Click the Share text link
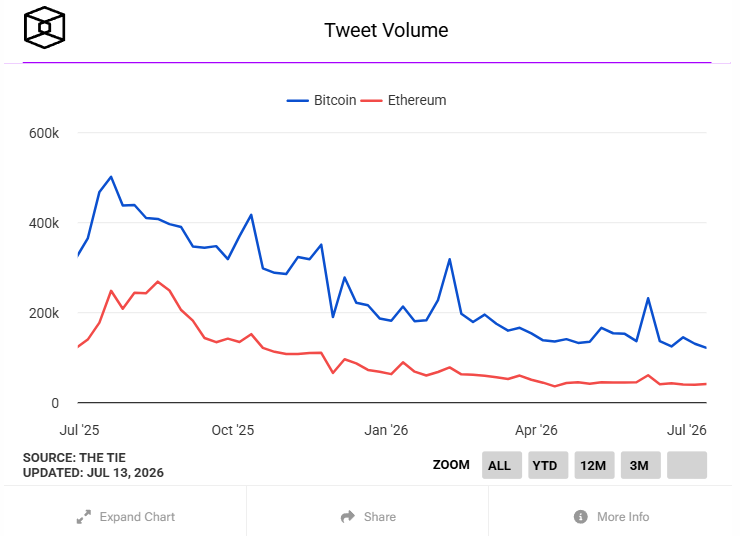This screenshot has width=740, height=536. pyautogui.click(x=380, y=517)
